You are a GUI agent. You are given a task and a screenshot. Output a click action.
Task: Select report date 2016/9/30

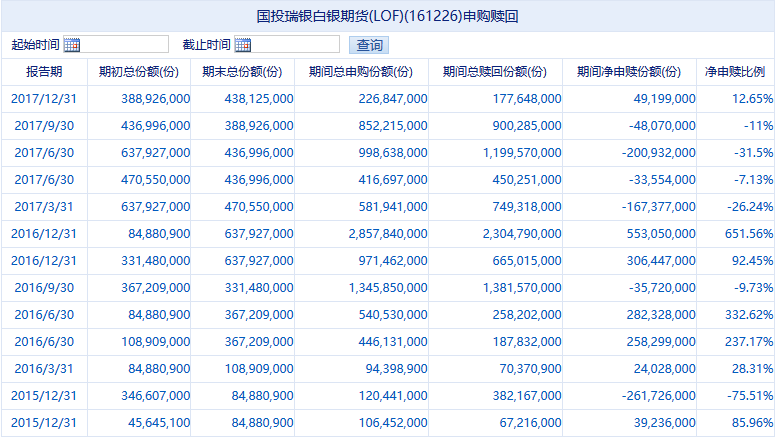[44, 288]
